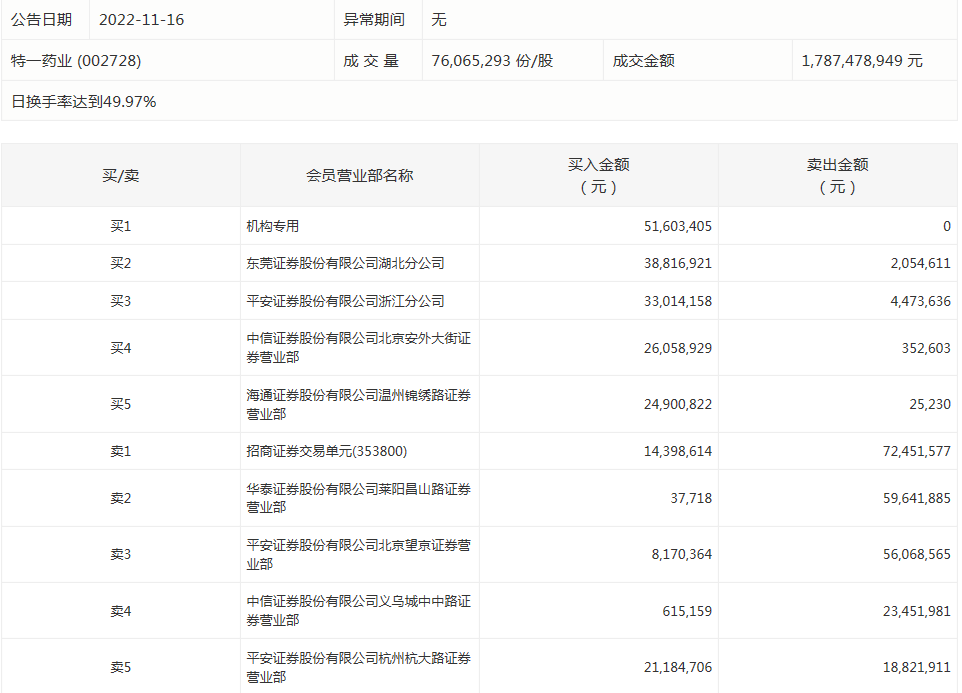Viewport: 962px width, 693px height.
Task: Select 机构专用 sell amount 0
Action: point(947,226)
